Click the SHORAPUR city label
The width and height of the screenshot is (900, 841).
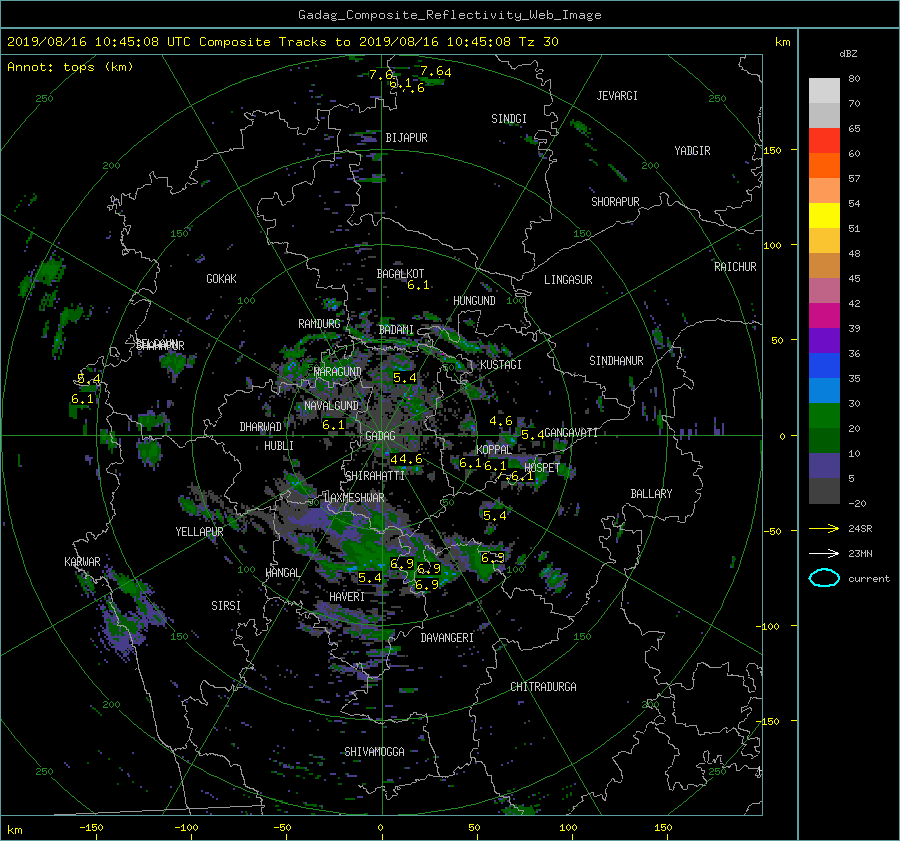[x=615, y=202]
